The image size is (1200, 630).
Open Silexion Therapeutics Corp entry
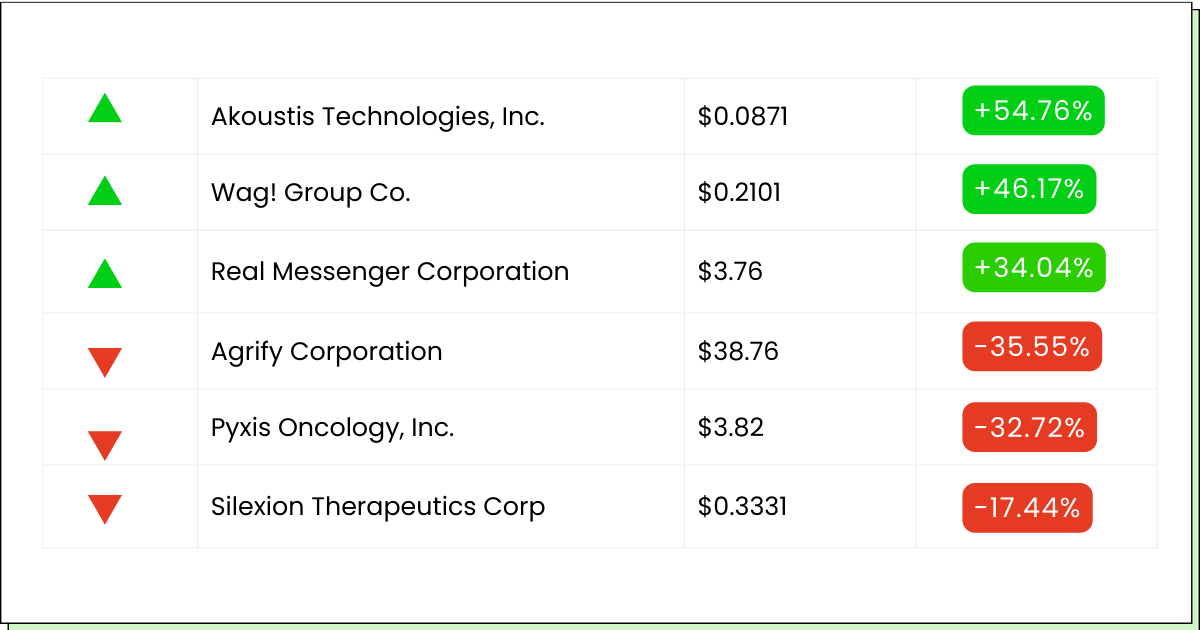click(378, 506)
